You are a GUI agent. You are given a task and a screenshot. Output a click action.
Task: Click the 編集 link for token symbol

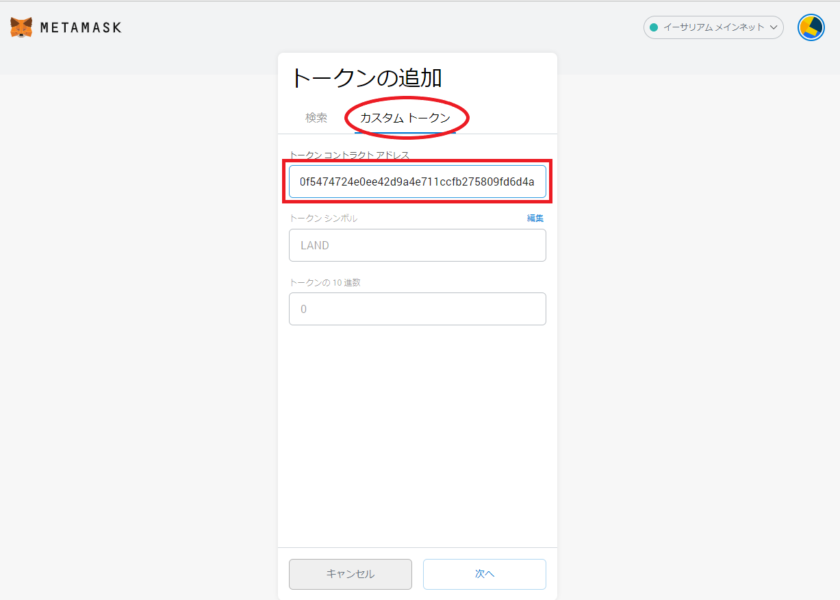535,218
